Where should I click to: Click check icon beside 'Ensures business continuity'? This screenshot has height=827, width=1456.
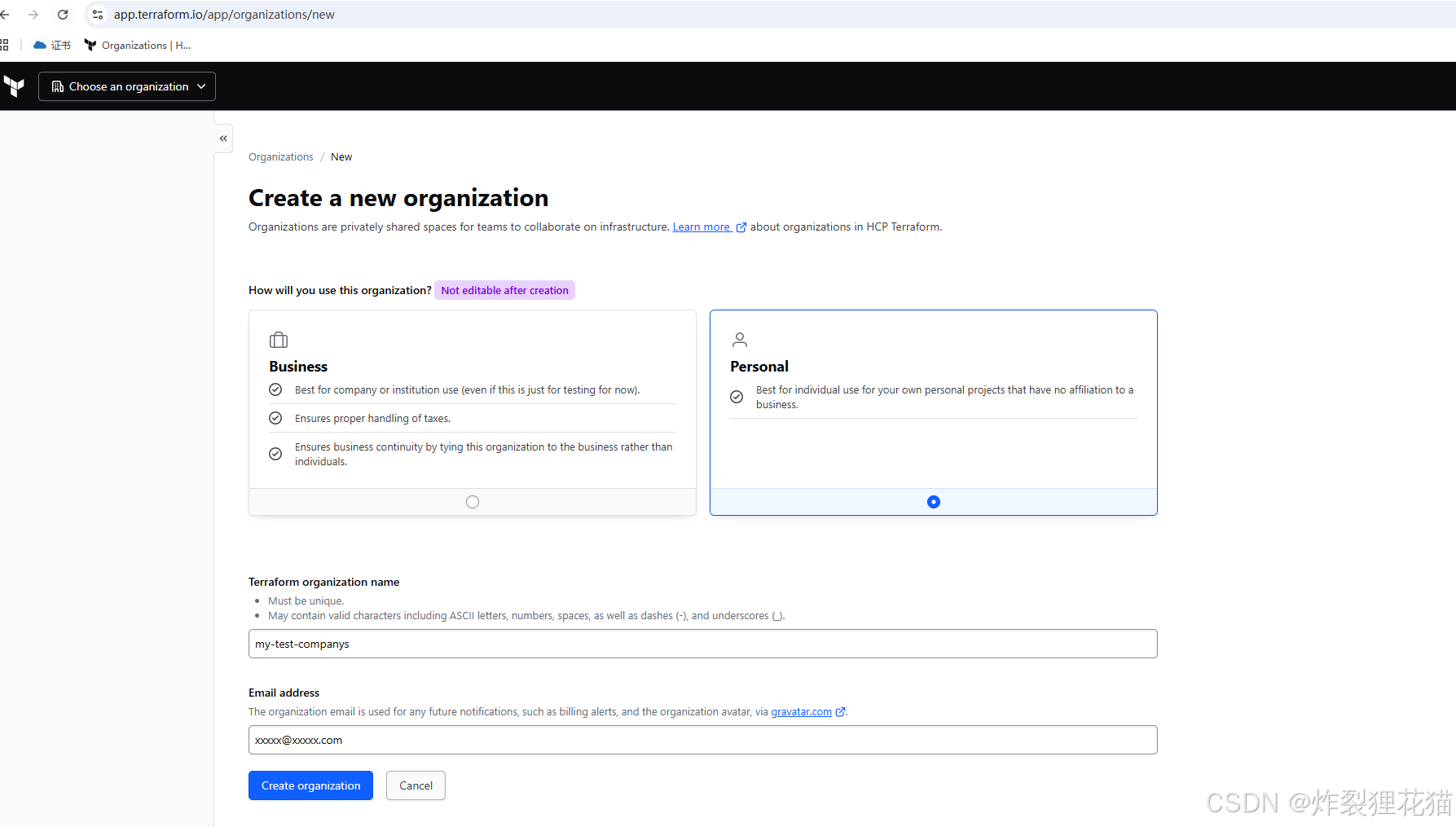tap(275, 454)
